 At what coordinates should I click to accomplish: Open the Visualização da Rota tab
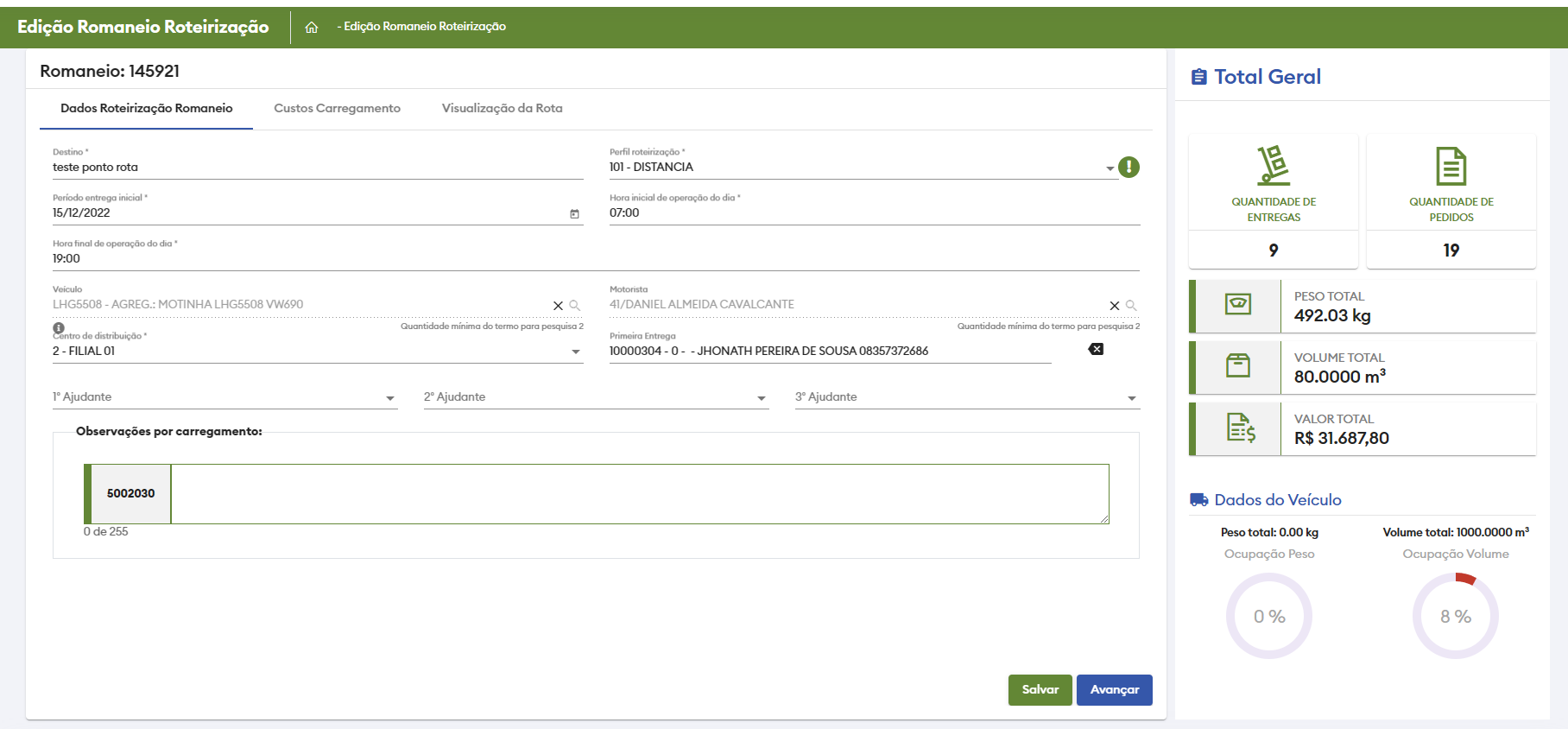pos(502,108)
